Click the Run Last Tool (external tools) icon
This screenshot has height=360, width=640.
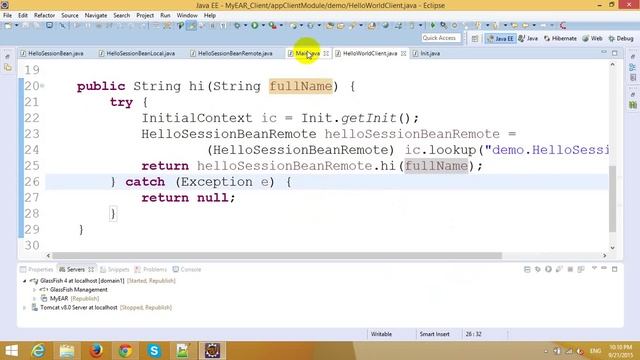(x=273, y=26)
